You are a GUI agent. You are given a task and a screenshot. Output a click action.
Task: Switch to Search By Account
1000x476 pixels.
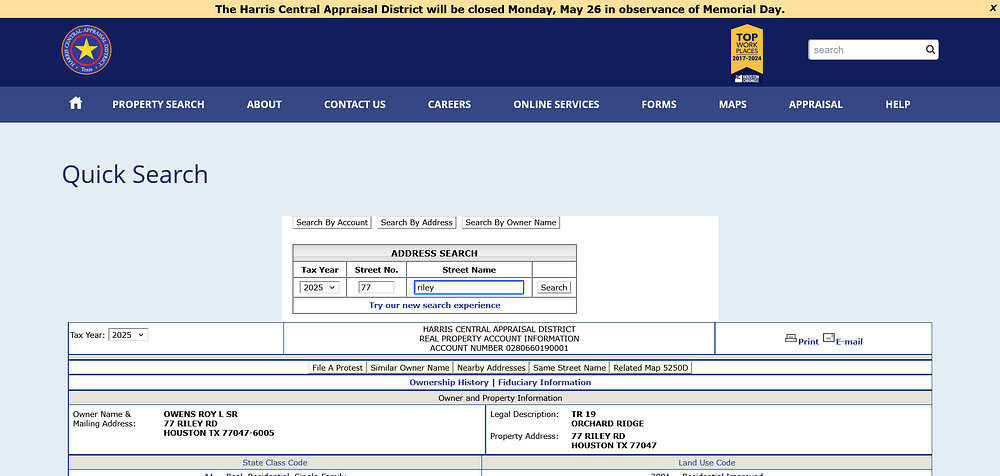click(332, 223)
